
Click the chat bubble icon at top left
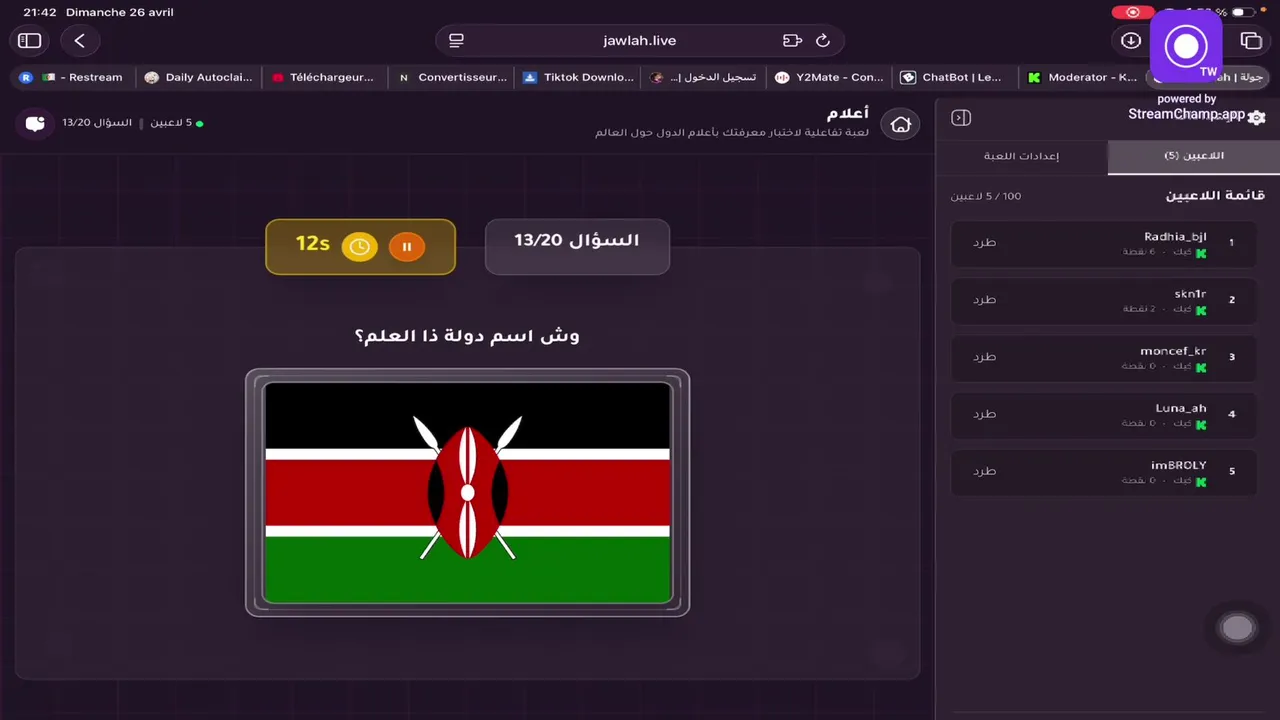point(35,123)
